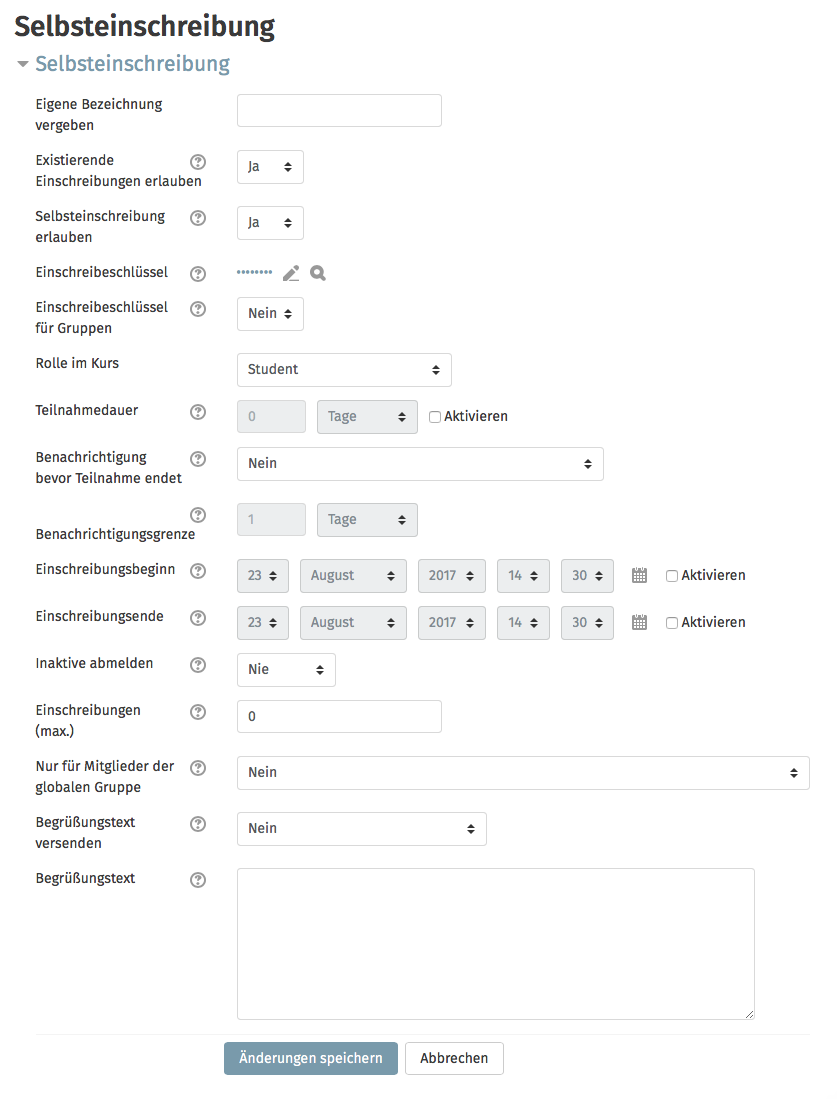Tick Aktivieren for Einschreibungsende
This screenshot has height=1099, width=837.
(672, 623)
